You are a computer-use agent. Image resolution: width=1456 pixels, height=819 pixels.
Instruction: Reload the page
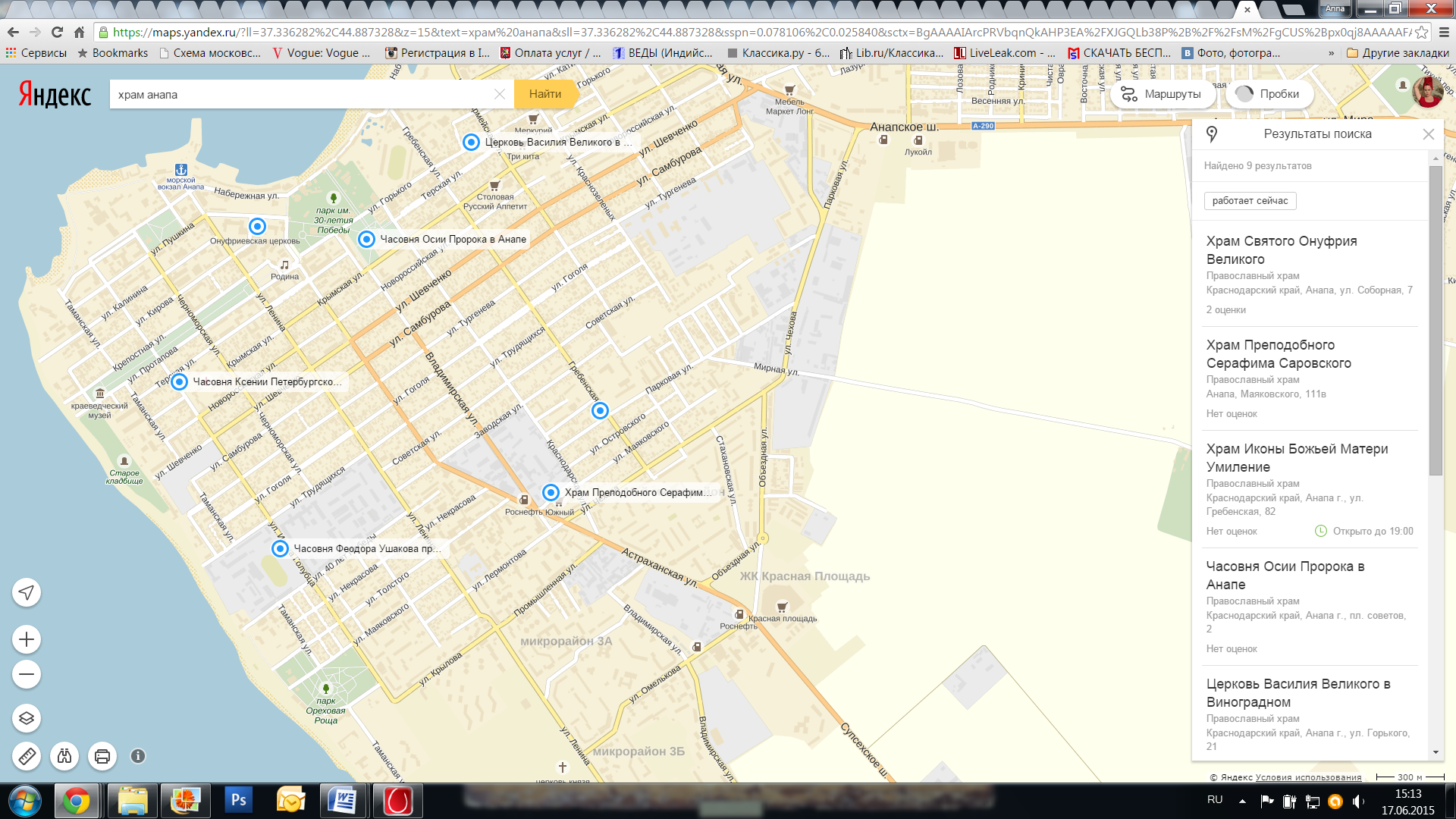pos(57,32)
